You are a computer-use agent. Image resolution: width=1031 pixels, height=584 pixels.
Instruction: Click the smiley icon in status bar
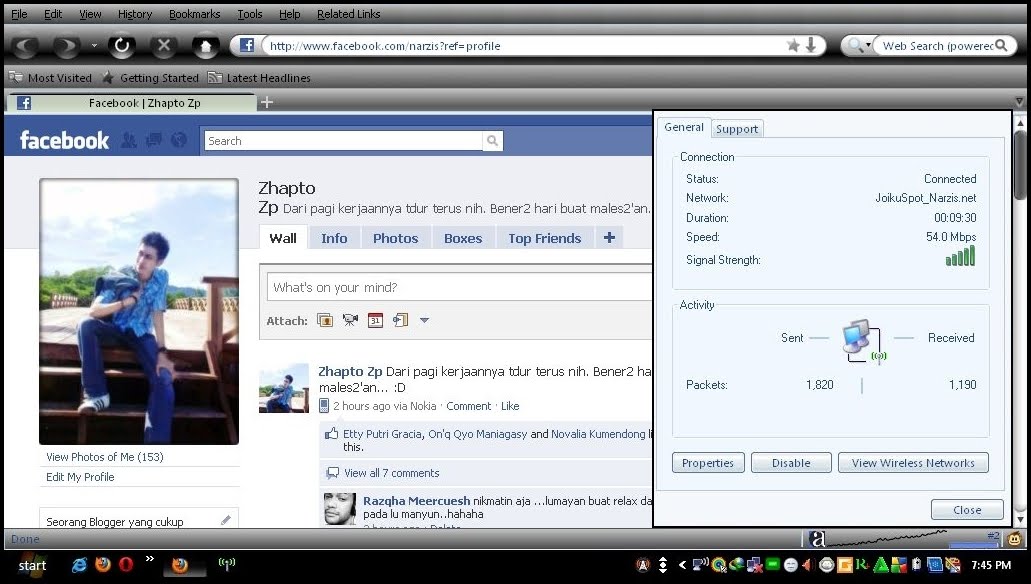(x=1016, y=539)
